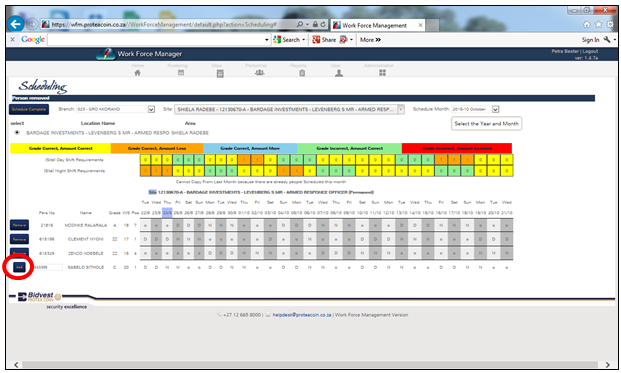Click the personnel number input field

48,267
